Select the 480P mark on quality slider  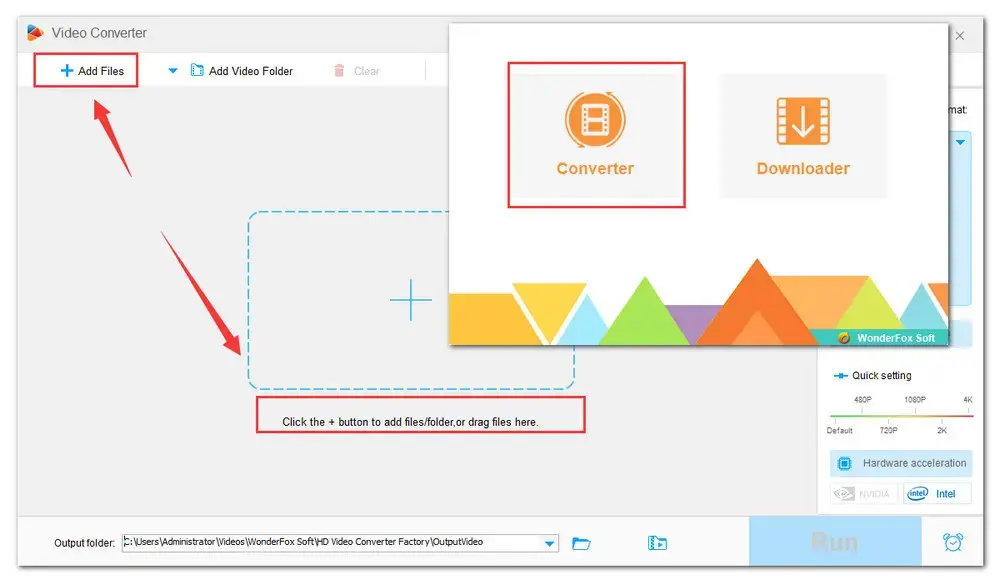pos(862,399)
